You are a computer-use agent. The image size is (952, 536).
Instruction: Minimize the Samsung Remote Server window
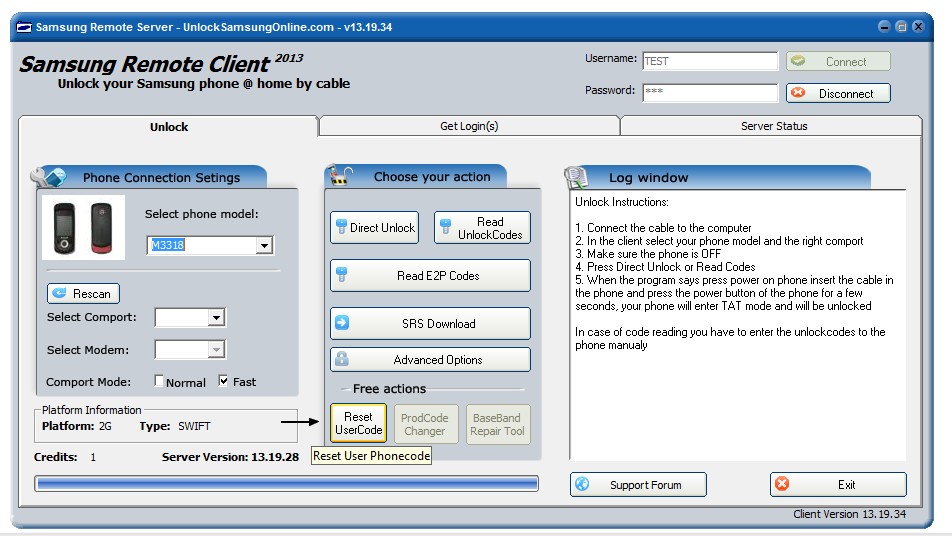(885, 26)
